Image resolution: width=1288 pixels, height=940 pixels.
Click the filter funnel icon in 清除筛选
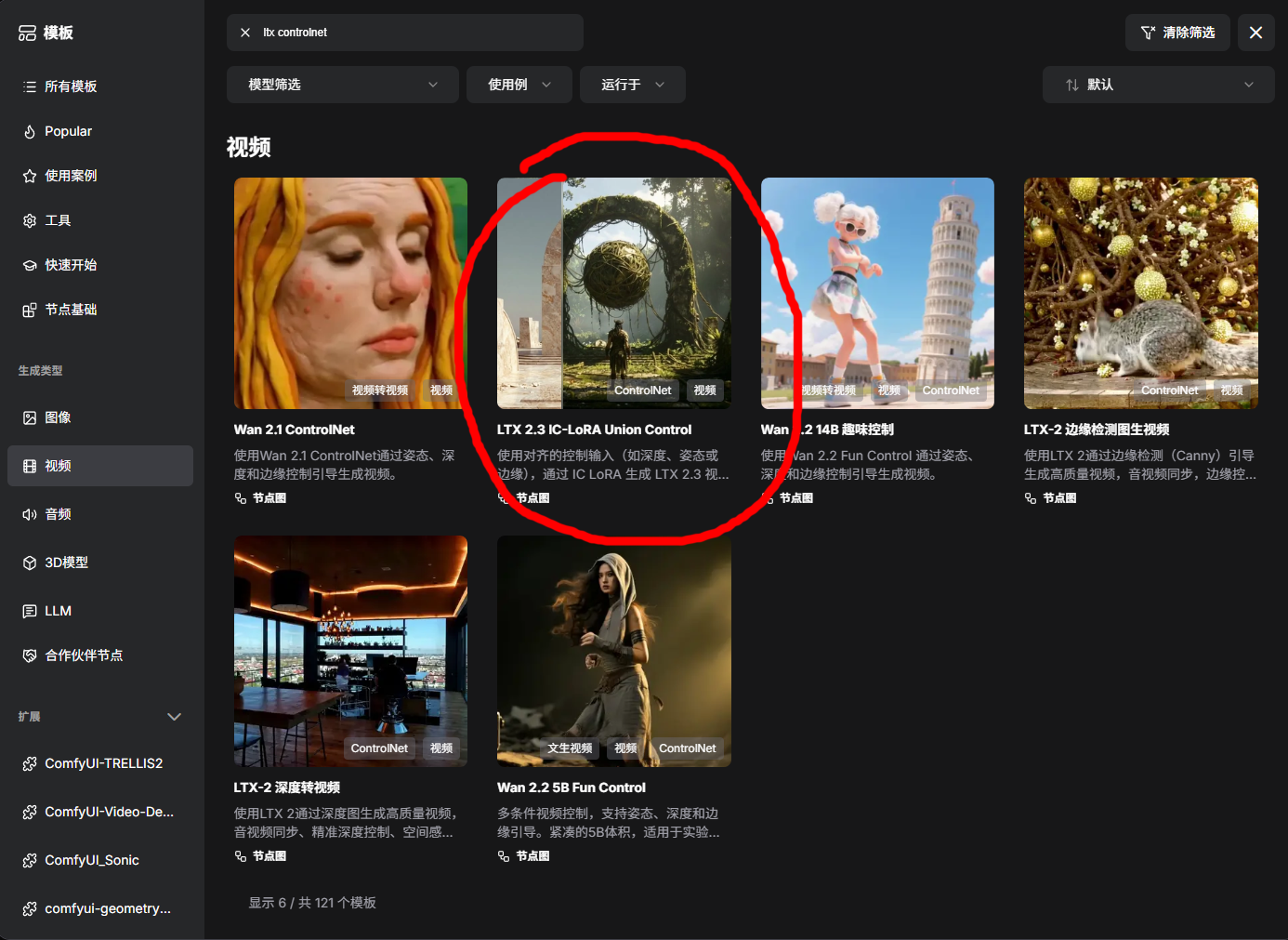pos(1148,33)
